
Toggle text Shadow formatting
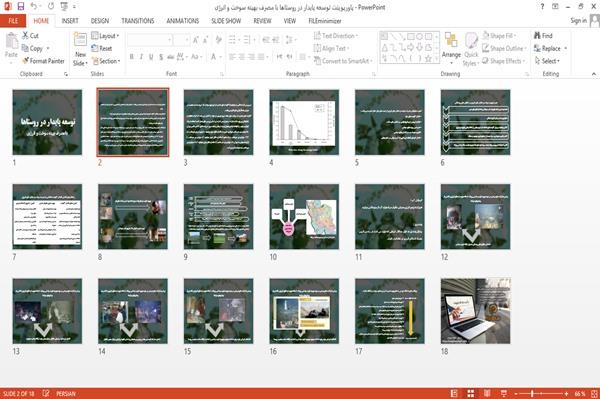click(x=161, y=57)
